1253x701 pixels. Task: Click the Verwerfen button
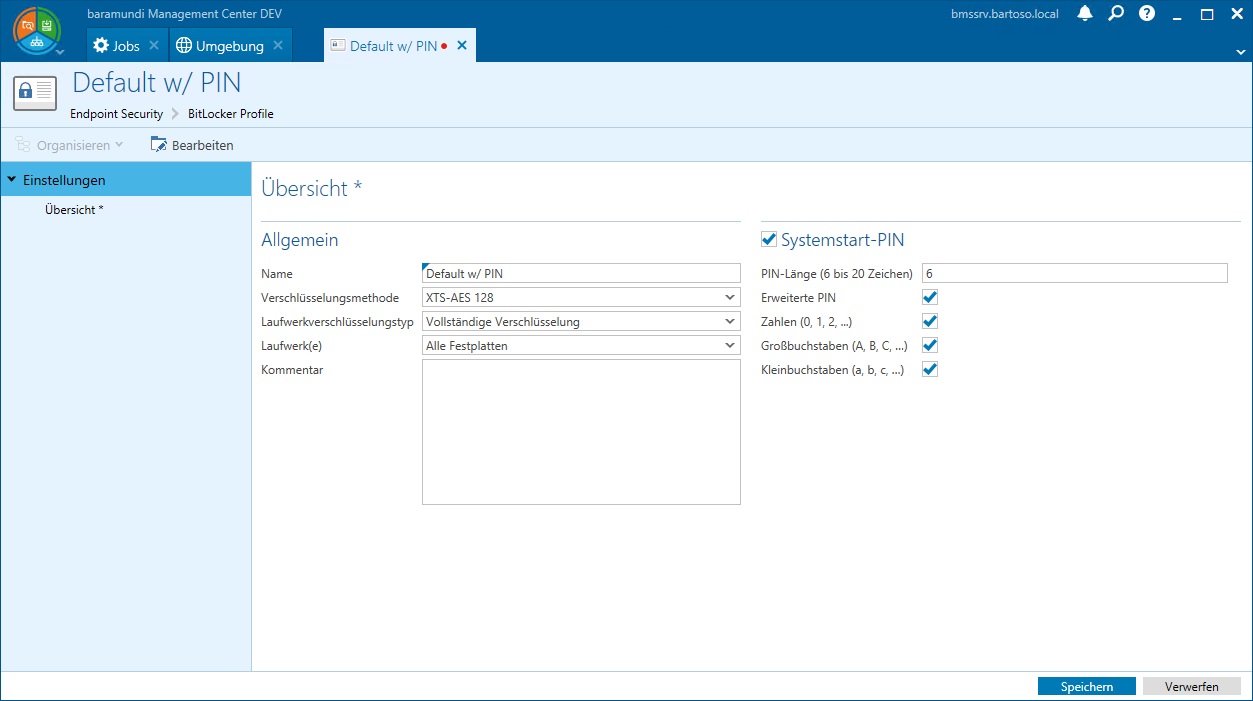(x=1192, y=686)
